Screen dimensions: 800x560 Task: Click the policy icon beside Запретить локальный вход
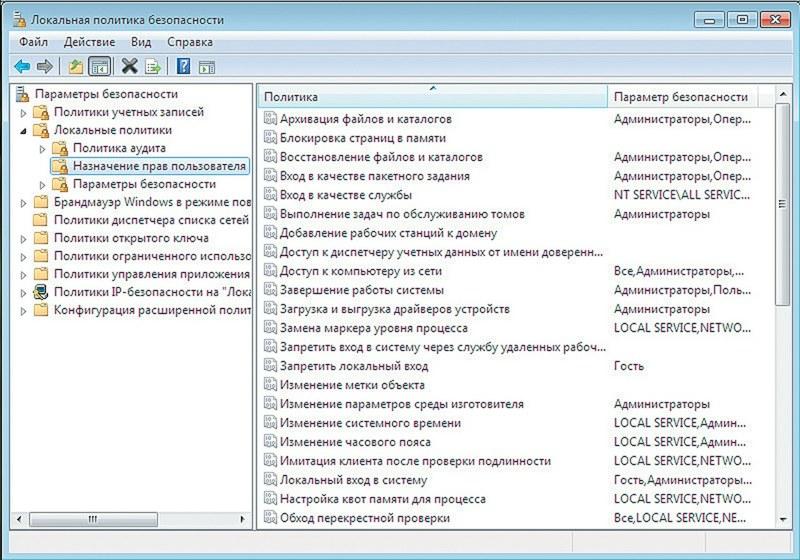(x=270, y=367)
